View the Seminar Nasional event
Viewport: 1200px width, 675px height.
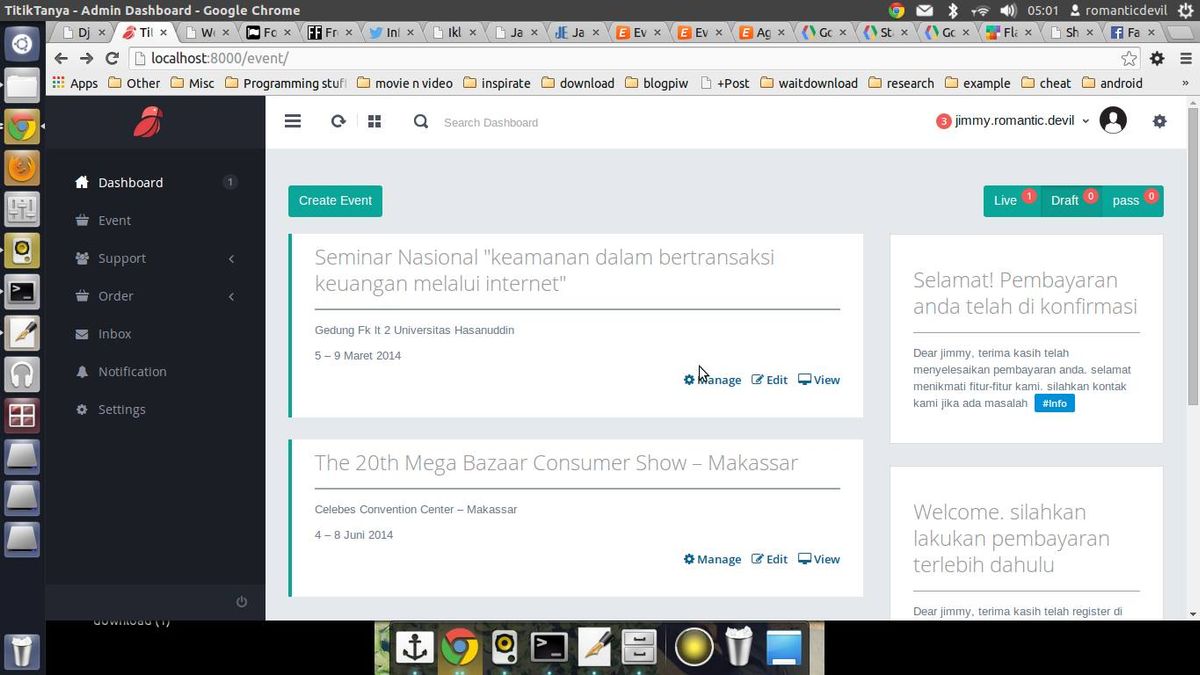tap(819, 380)
